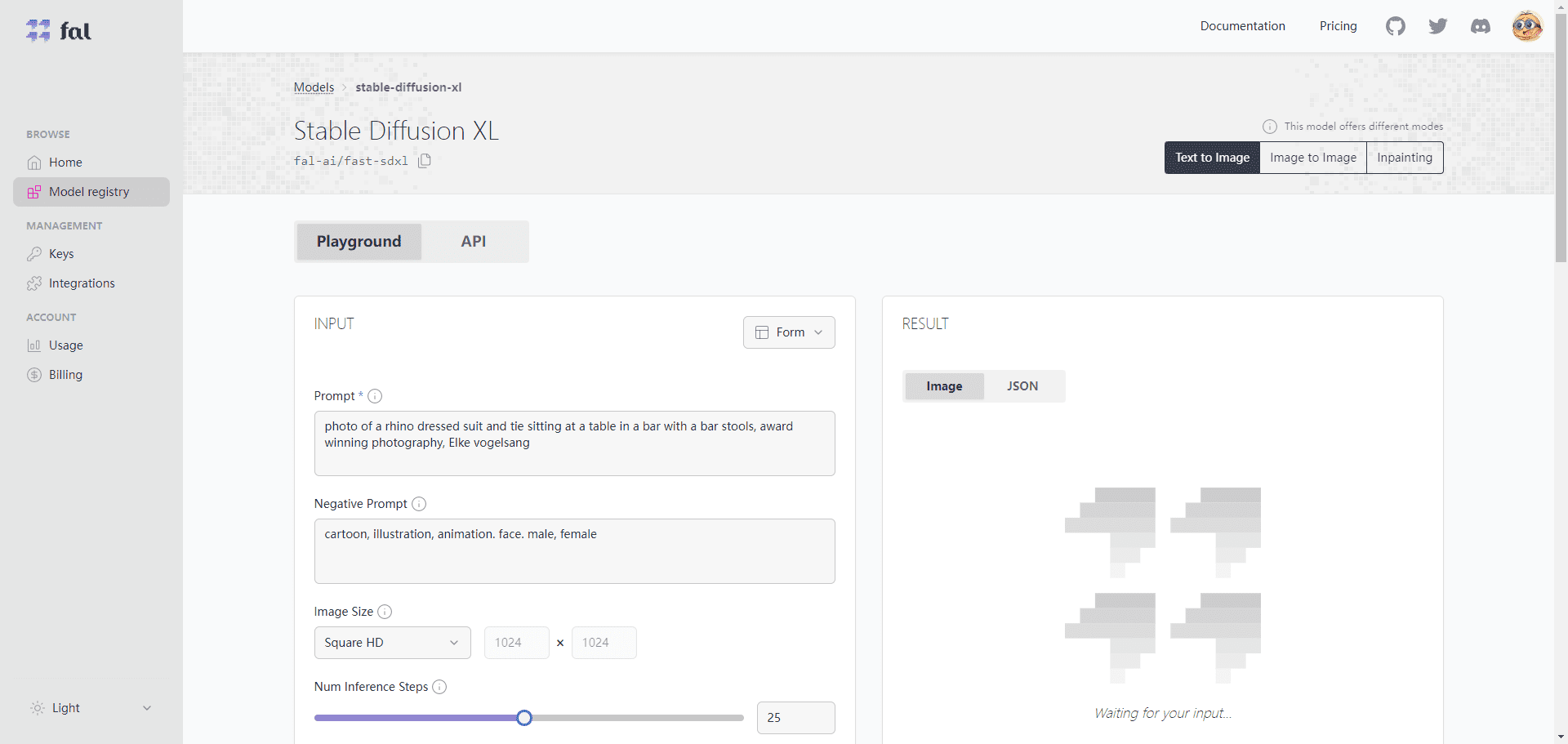Click the inference steps value 25 field
The width and height of the screenshot is (1568, 744).
click(795, 718)
